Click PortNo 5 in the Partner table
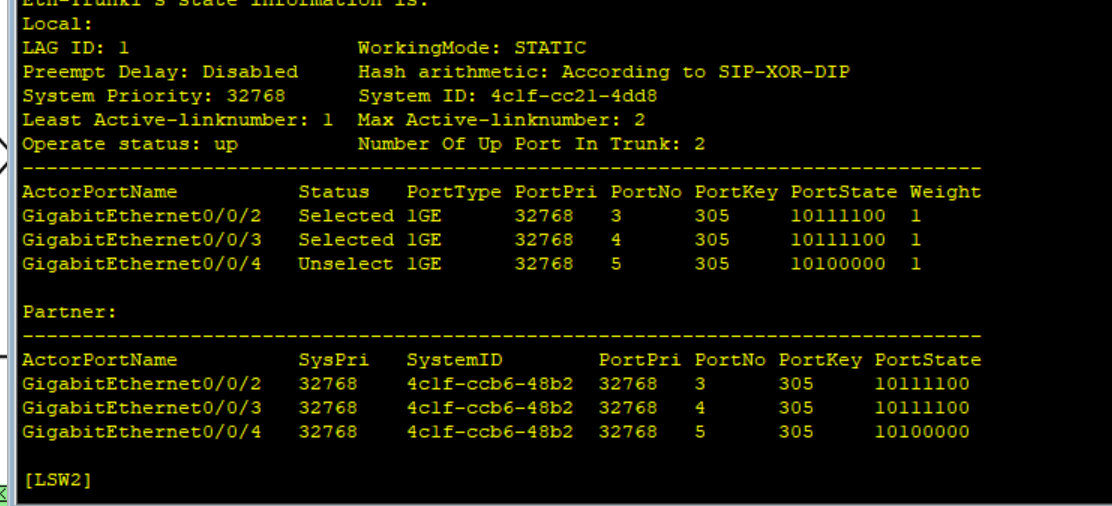This screenshot has width=1112, height=506. 701,431
